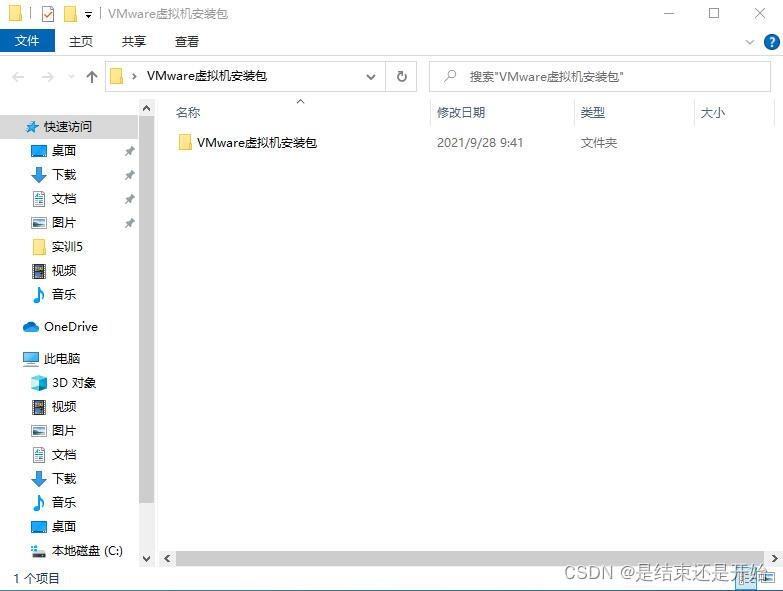This screenshot has width=783, height=591.
Task: Open 本地磁盘 (C:) drive
Action: click(87, 551)
